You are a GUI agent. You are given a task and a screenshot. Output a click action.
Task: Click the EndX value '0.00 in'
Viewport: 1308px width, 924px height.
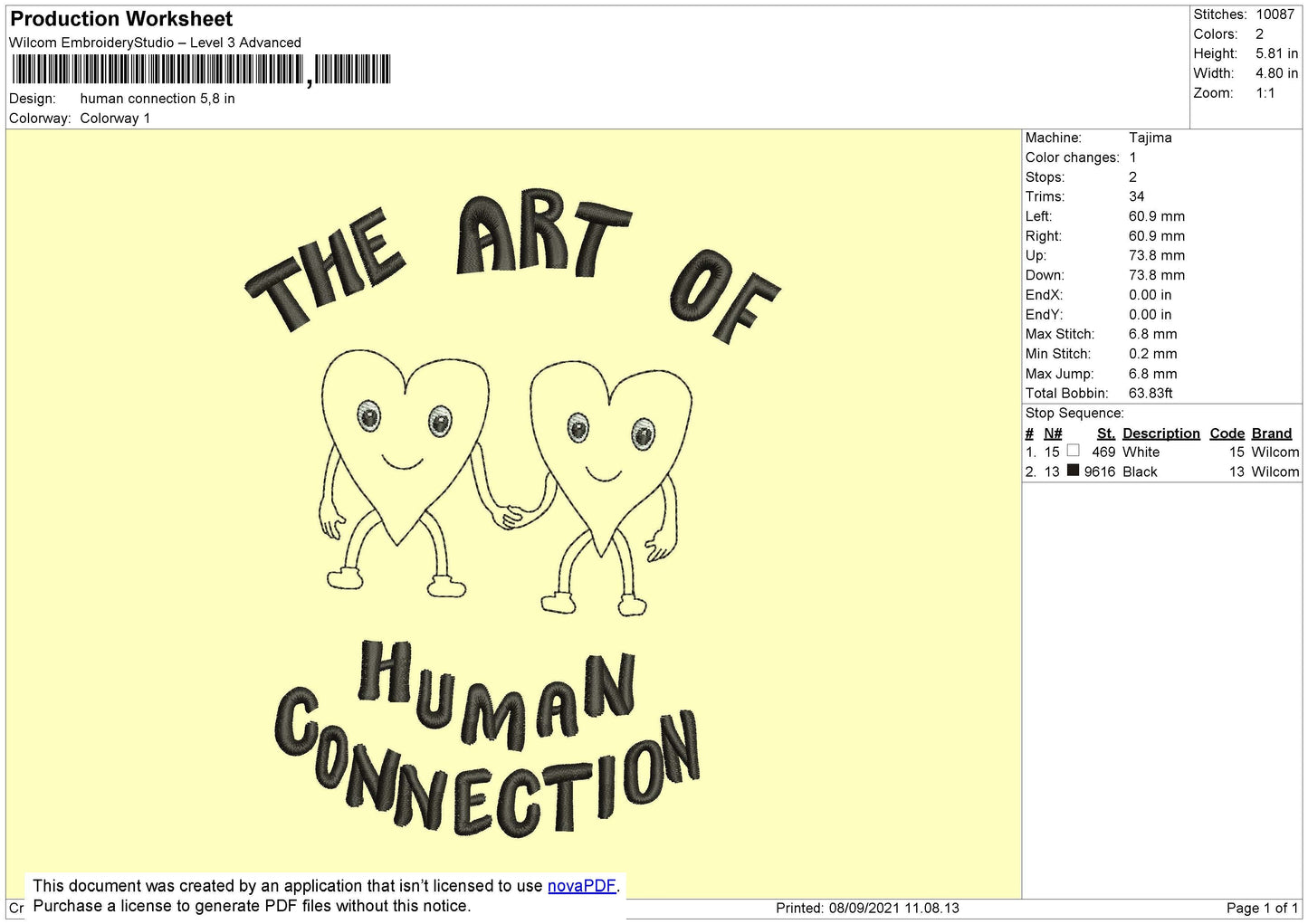pos(1150,295)
